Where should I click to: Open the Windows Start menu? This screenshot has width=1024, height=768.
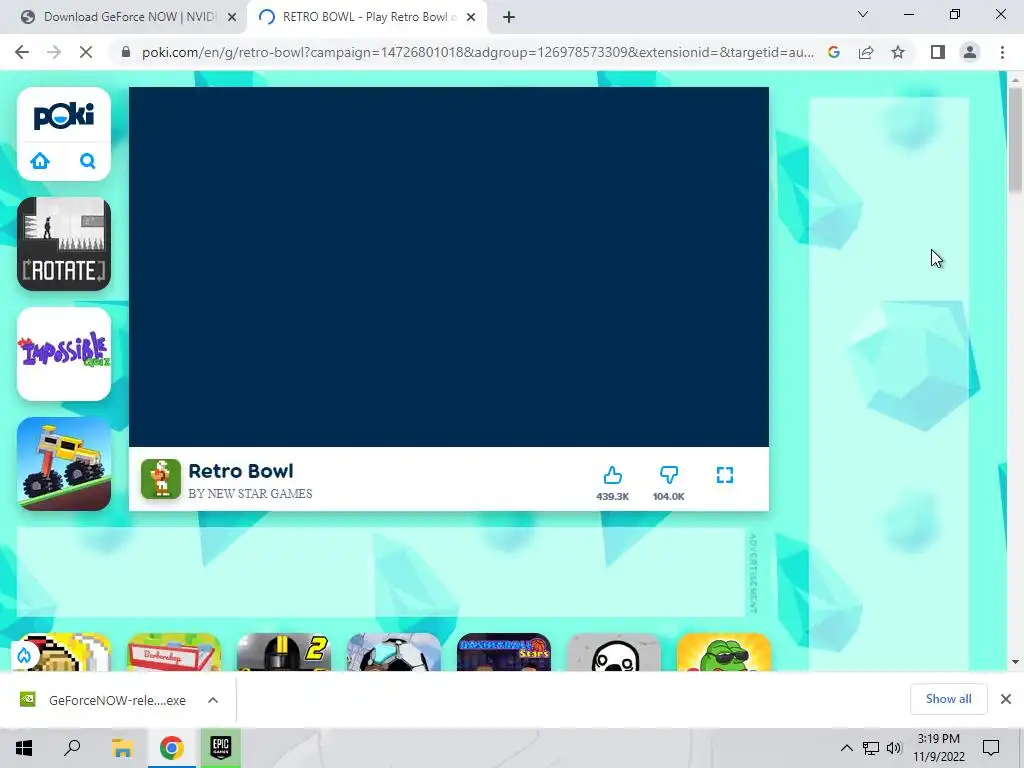tap(24, 748)
